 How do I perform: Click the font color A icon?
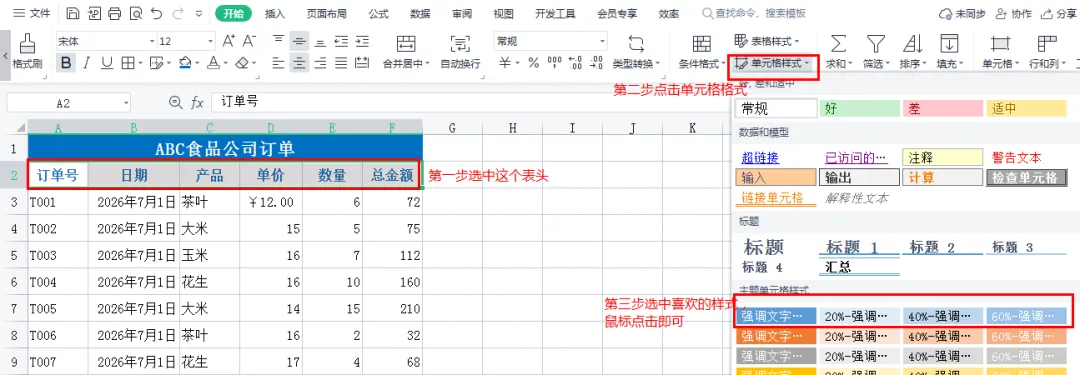click(x=214, y=63)
